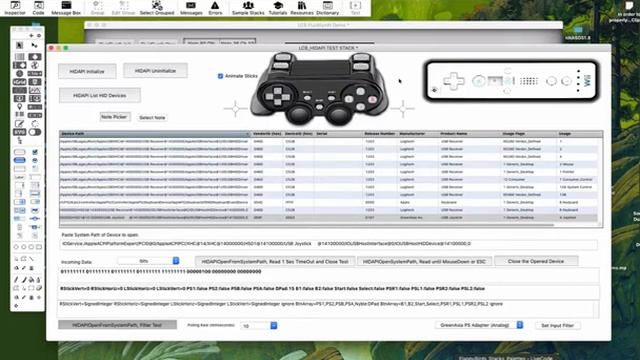This screenshot has height=360, width=640.
Task: Click the system path input field
Action: [329, 244]
